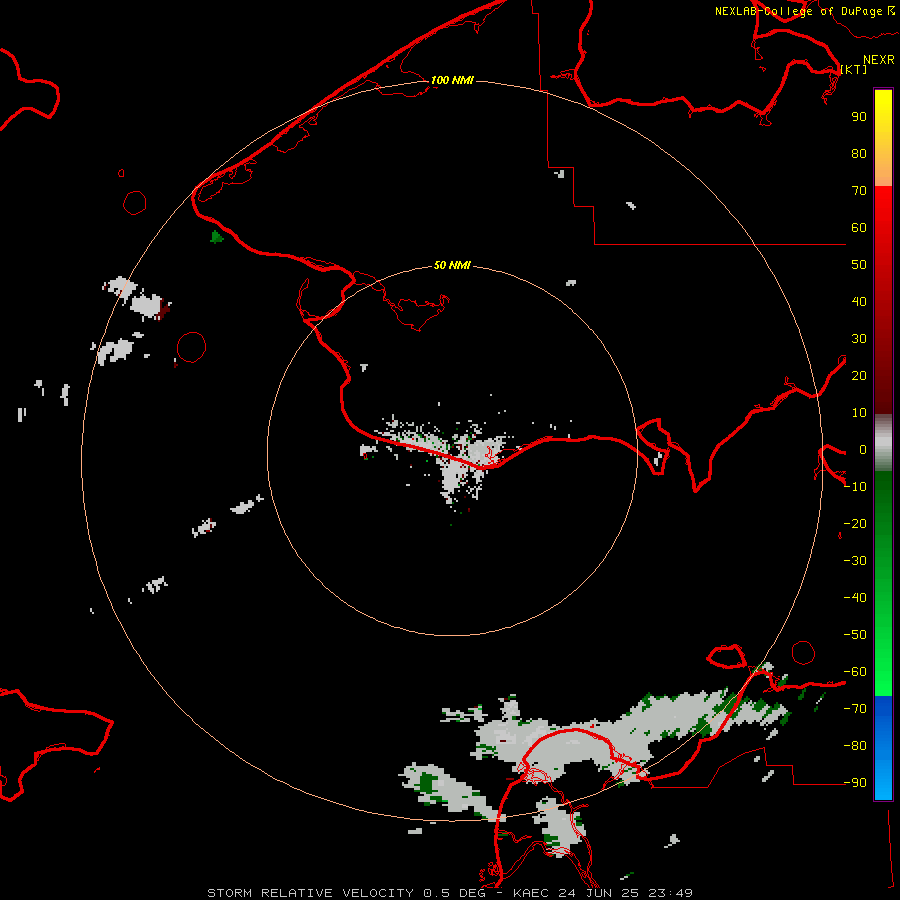Click the "50 NMI" range ring label

(452, 265)
